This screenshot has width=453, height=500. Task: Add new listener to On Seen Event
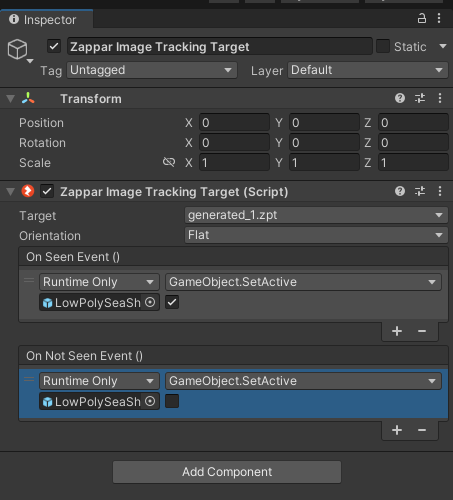pyautogui.click(x=397, y=331)
